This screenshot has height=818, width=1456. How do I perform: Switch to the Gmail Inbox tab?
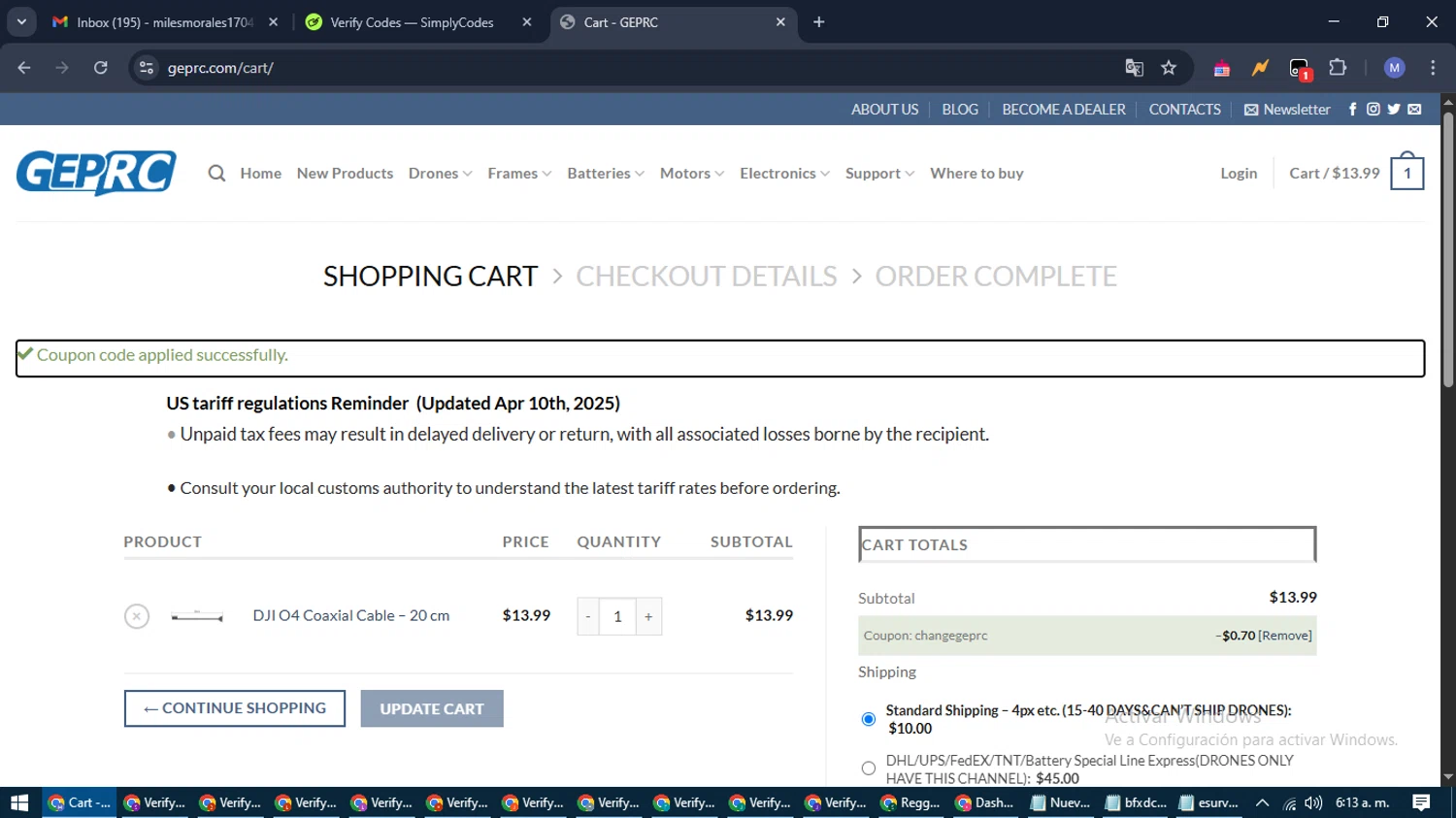(165, 22)
